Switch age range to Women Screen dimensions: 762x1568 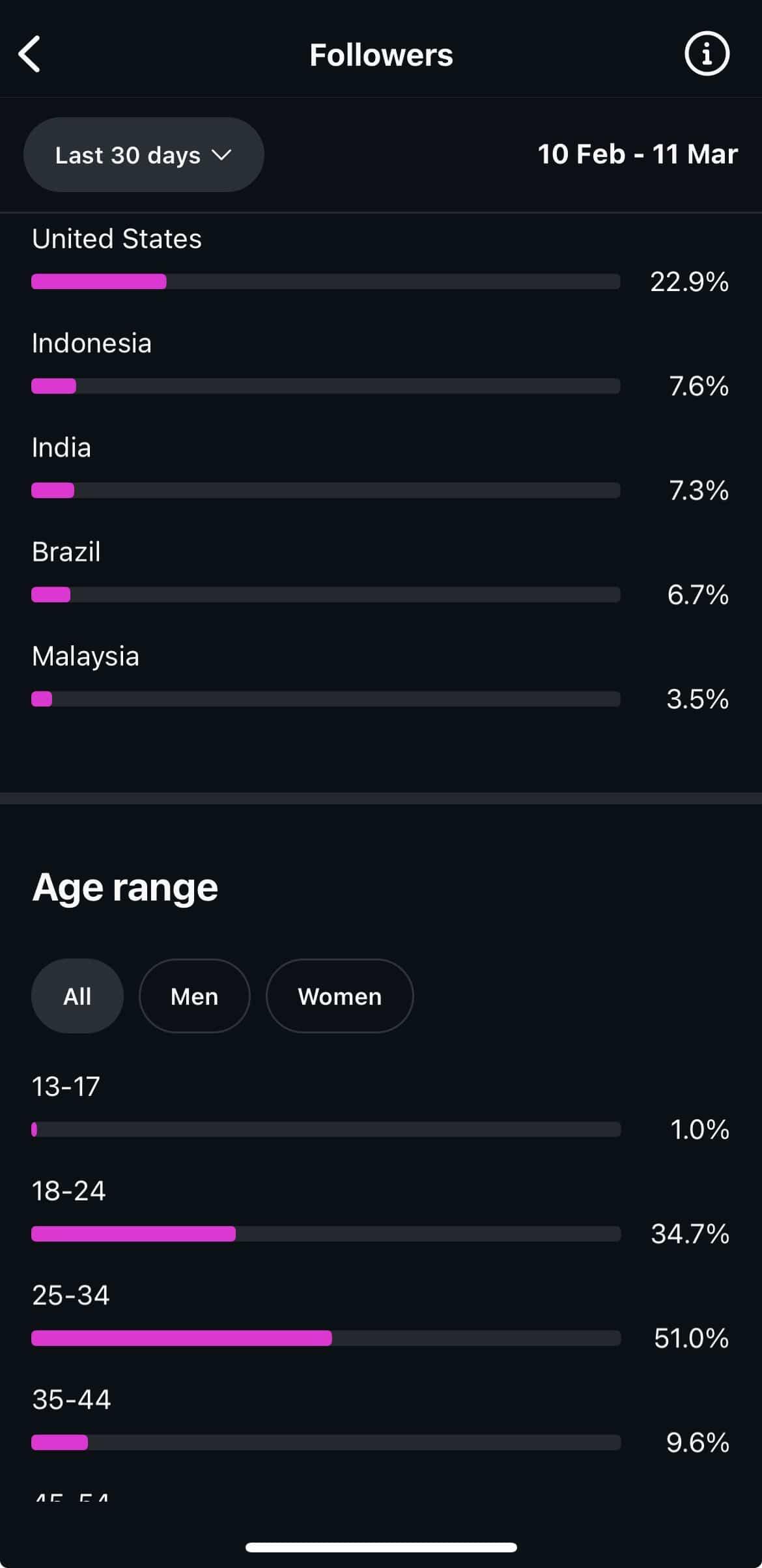[339, 996]
